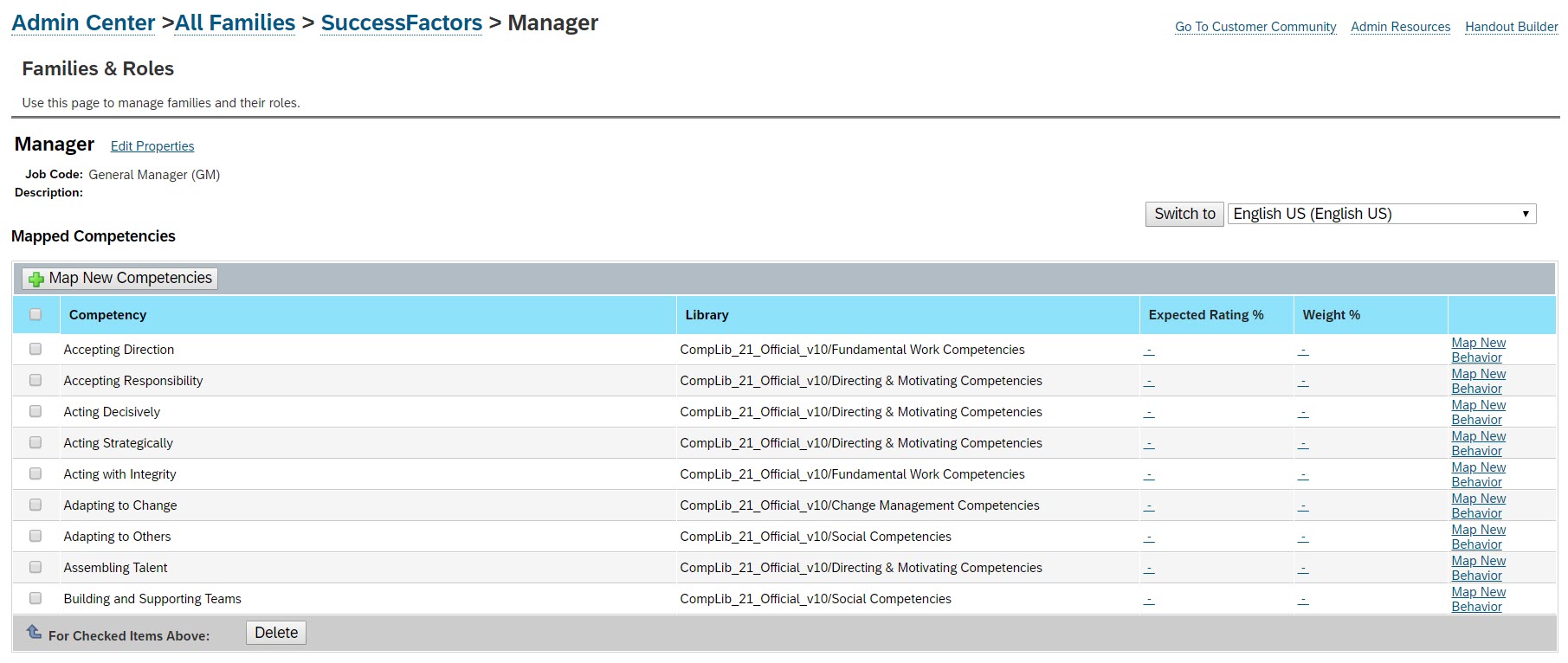This screenshot has width=1568, height=663.
Task: Check the Assembling Talent checkbox
Action: (x=35, y=567)
